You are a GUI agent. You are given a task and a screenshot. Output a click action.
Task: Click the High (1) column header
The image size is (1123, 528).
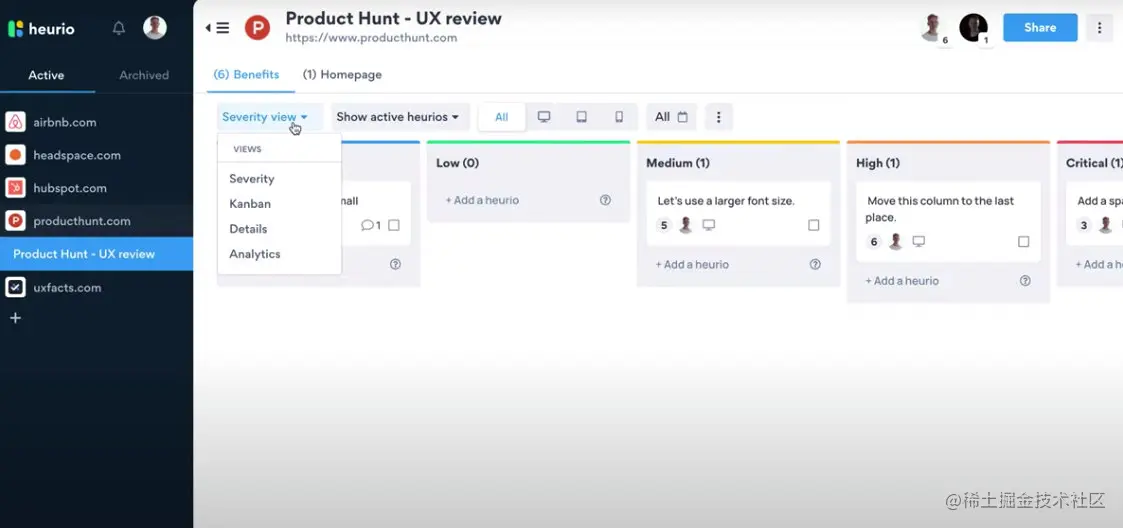pos(877,163)
